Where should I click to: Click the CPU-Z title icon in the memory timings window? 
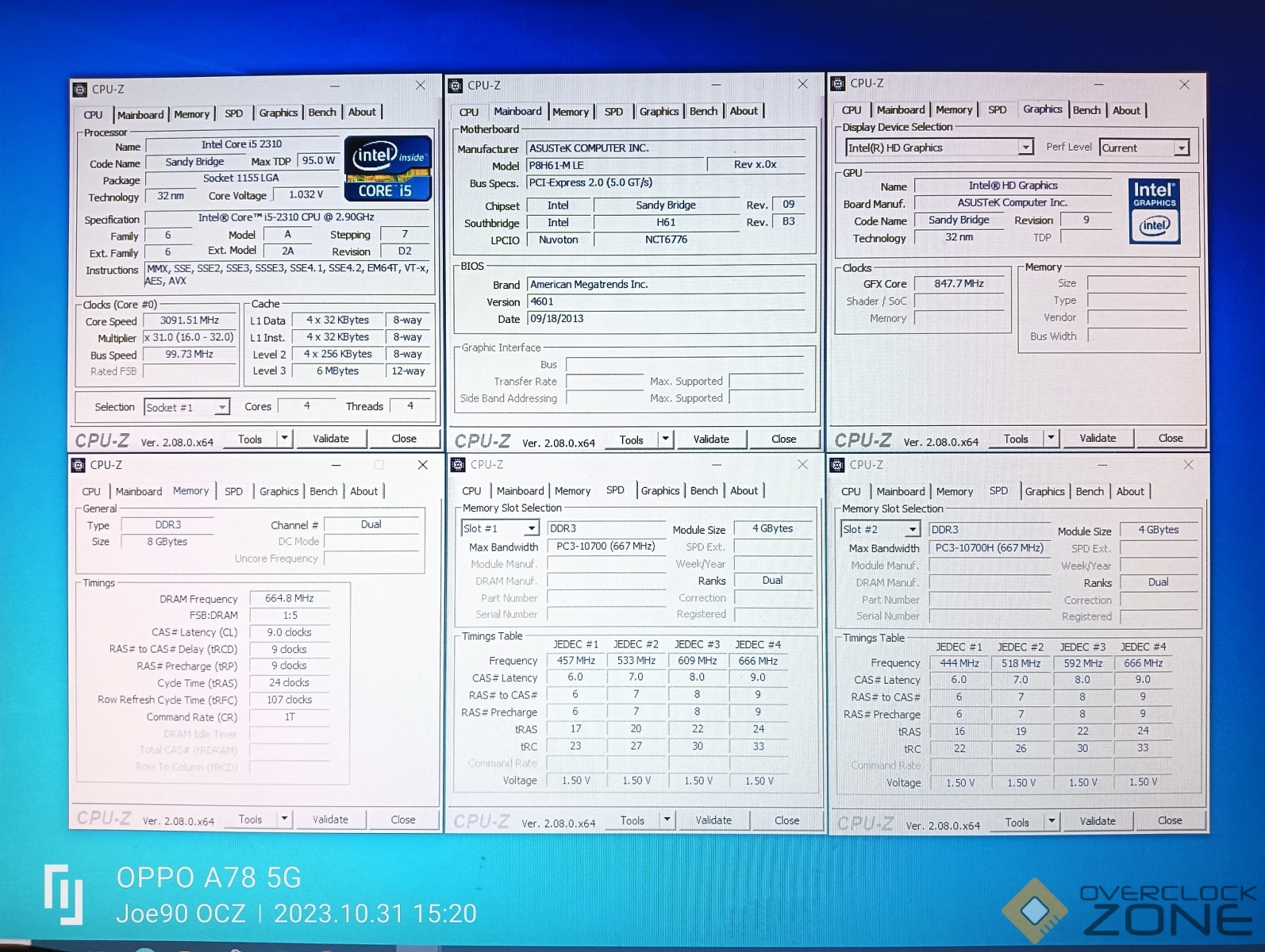(79, 466)
